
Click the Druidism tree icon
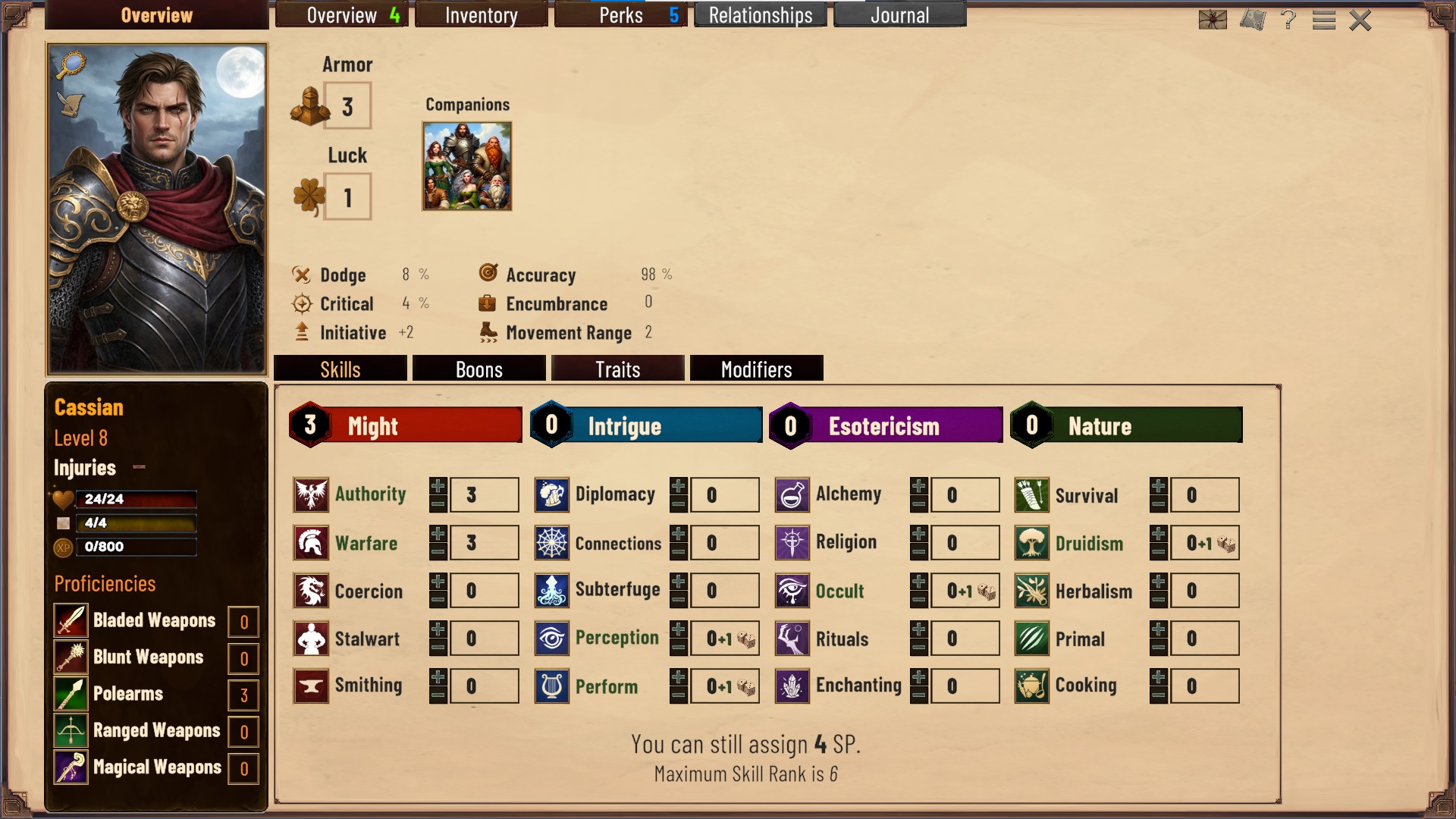[1032, 543]
